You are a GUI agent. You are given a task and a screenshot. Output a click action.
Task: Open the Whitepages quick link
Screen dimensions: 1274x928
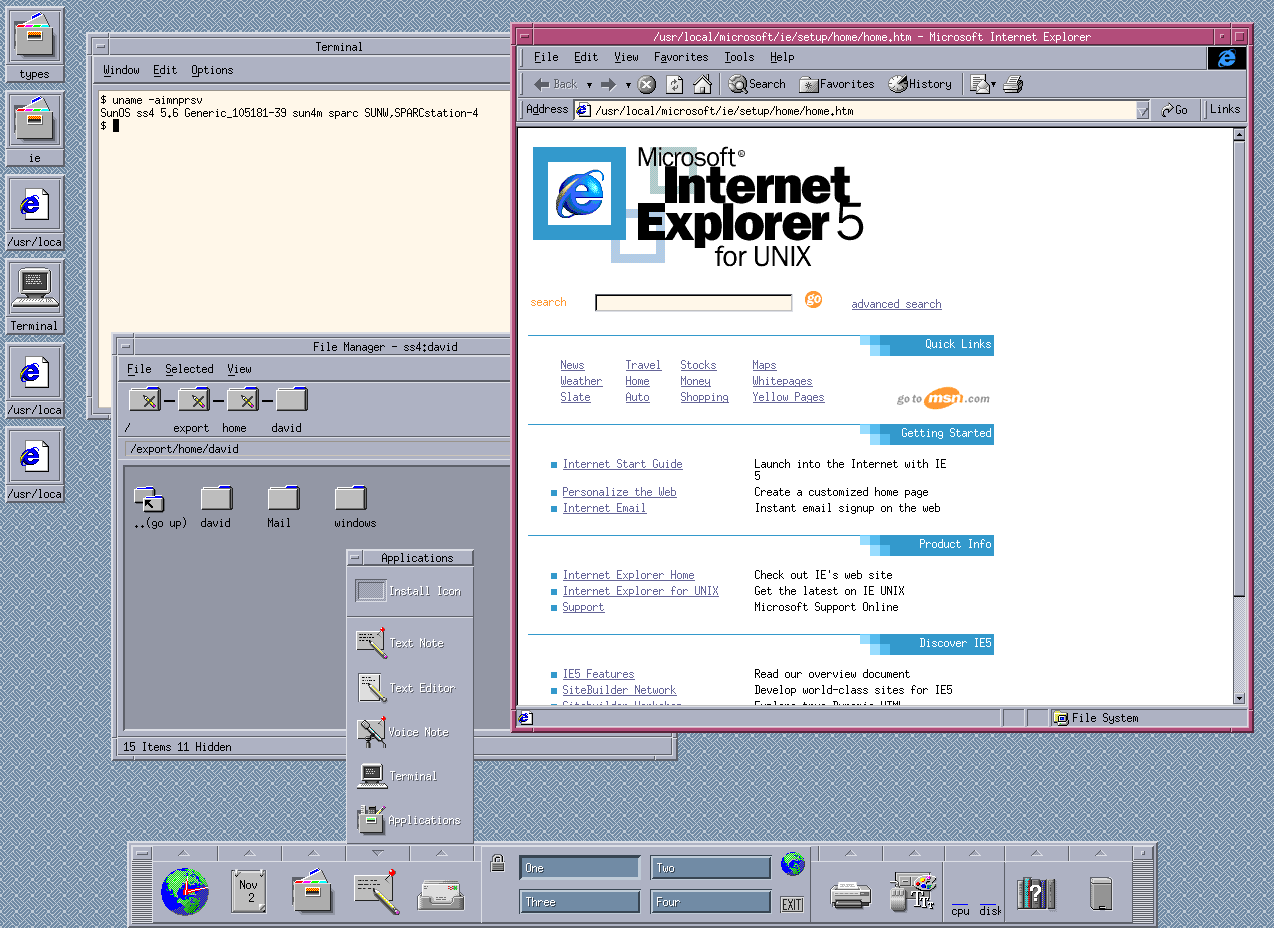pyautogui.click(x=782, y=381)
